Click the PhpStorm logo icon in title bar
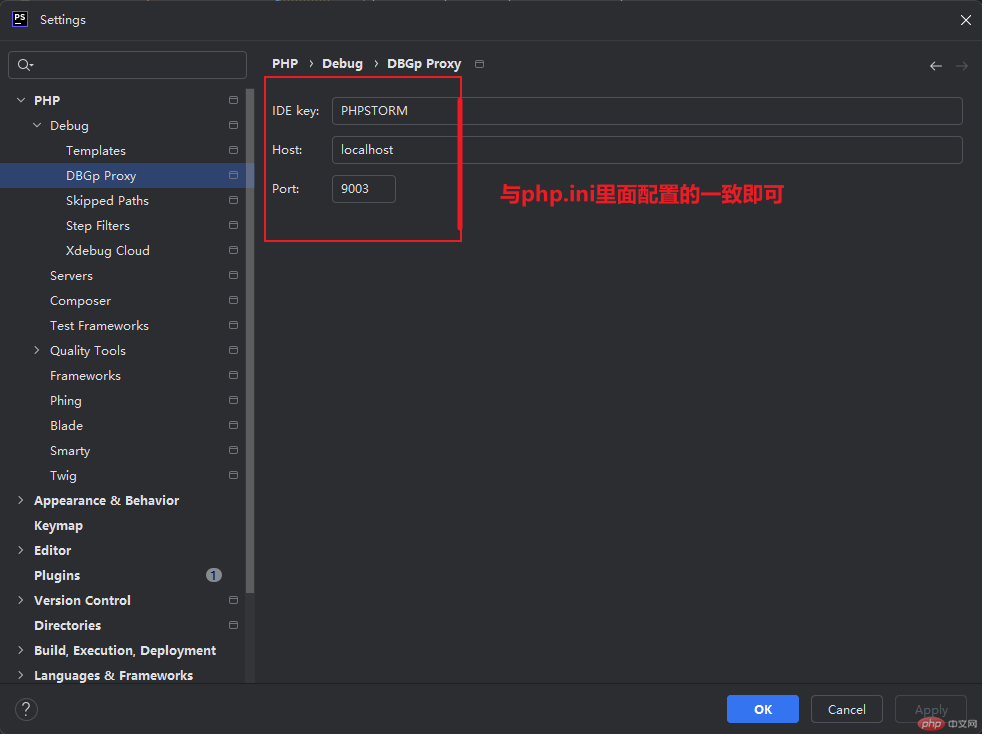Viewport: 982px width, 734px height. pos(20,19)
